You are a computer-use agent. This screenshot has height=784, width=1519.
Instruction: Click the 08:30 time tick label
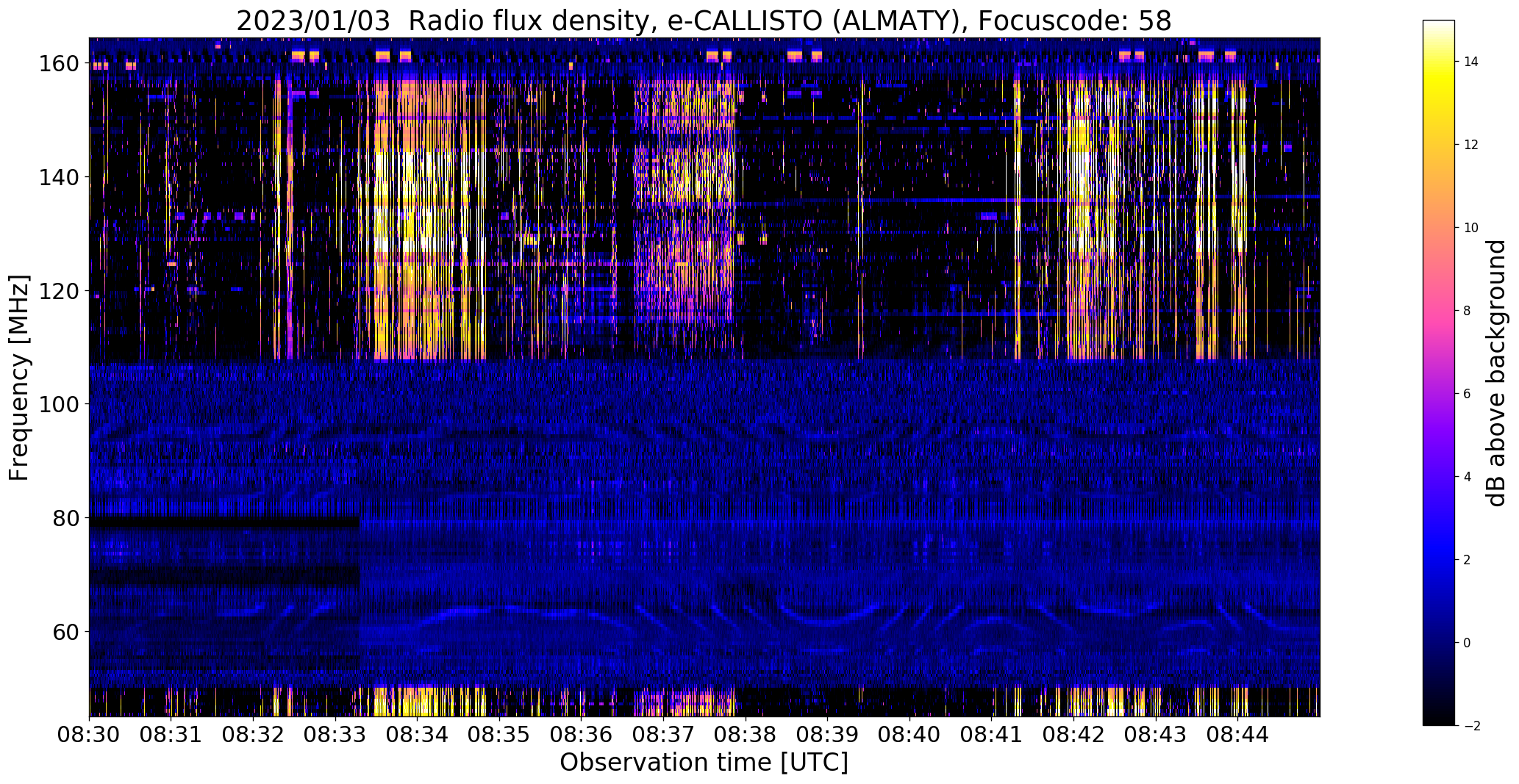coord(89,733)
